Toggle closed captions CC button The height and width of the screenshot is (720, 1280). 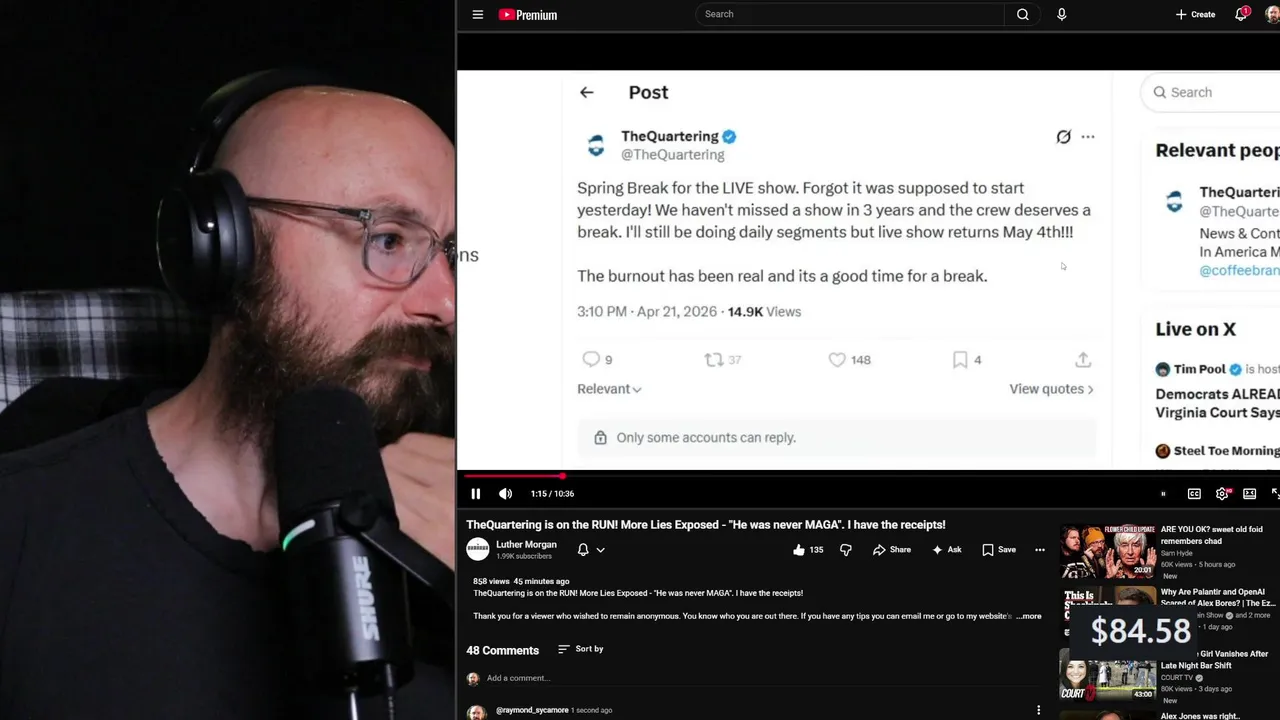click(1194, 494)
